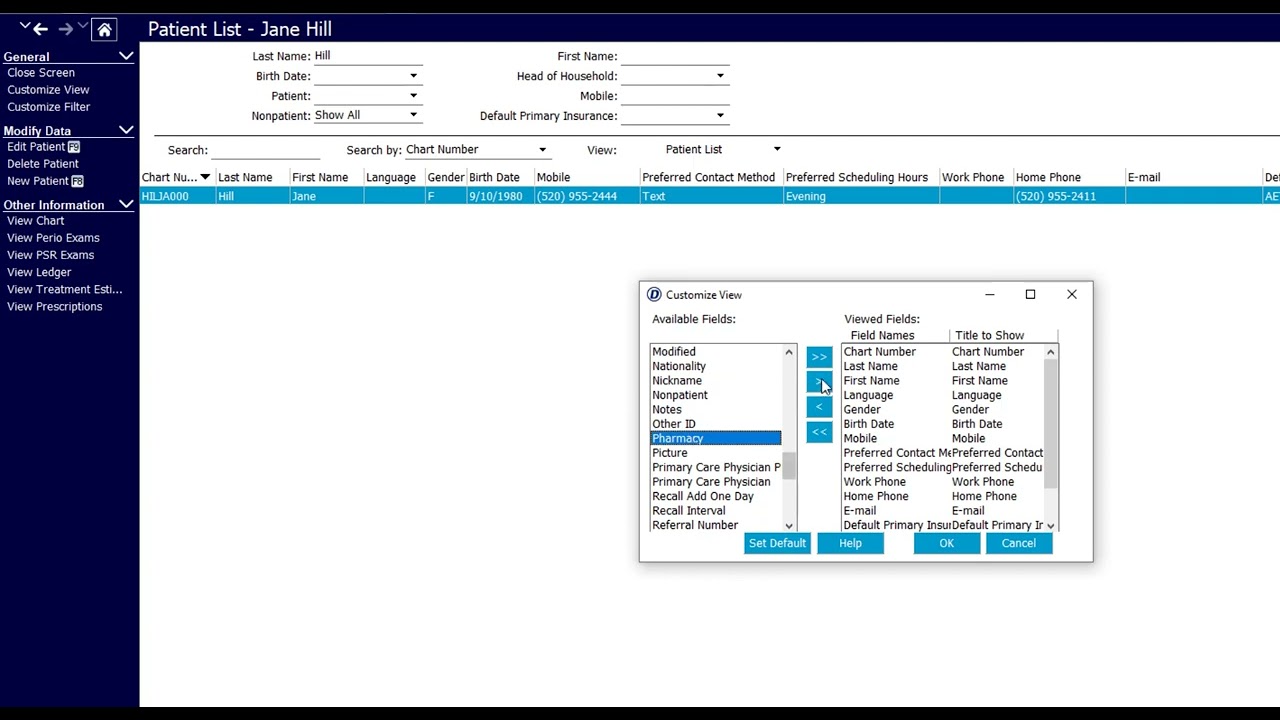
Task: Open the Nonpatient Show All dropdown
Action: click(x=413, y=115)
